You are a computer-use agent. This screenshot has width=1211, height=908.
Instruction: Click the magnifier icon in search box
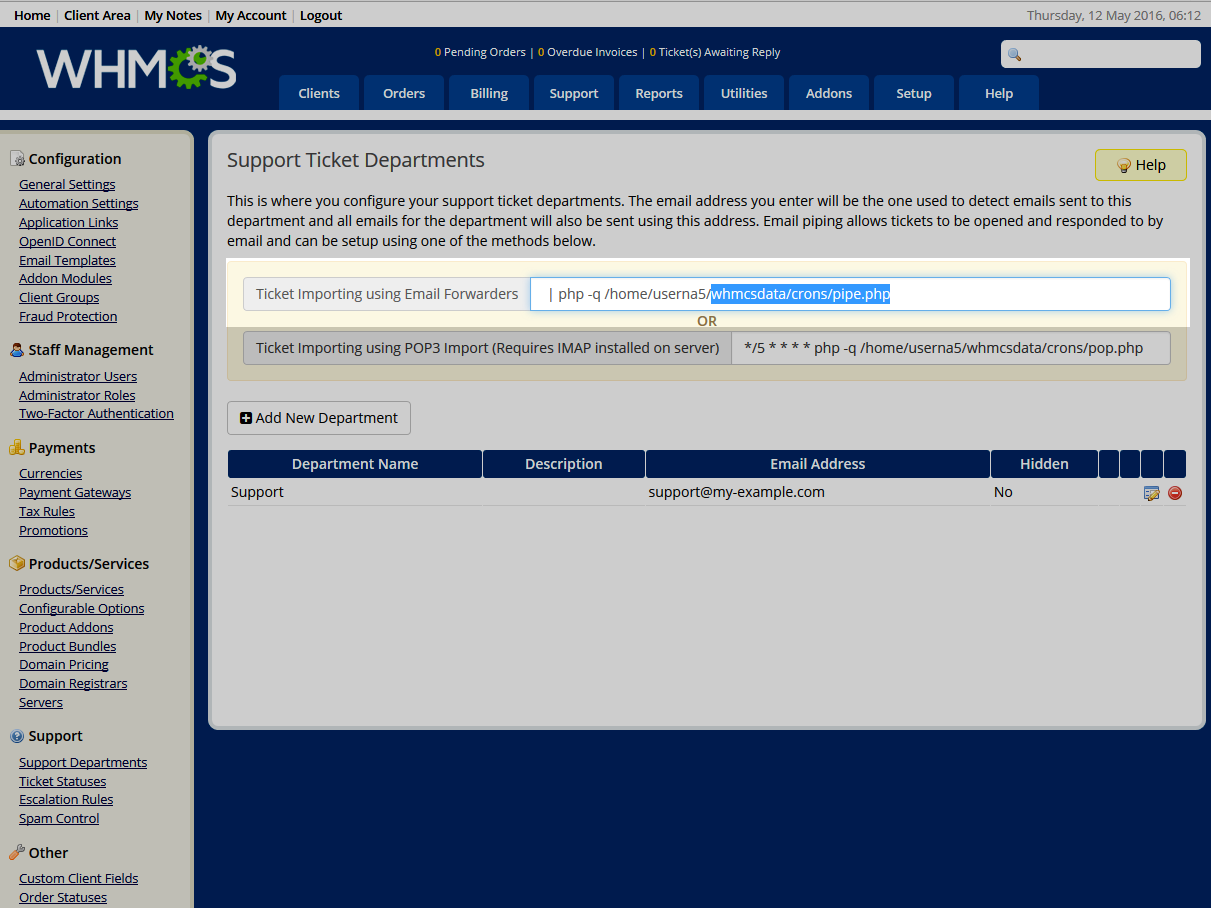[x=1014, y=55]
